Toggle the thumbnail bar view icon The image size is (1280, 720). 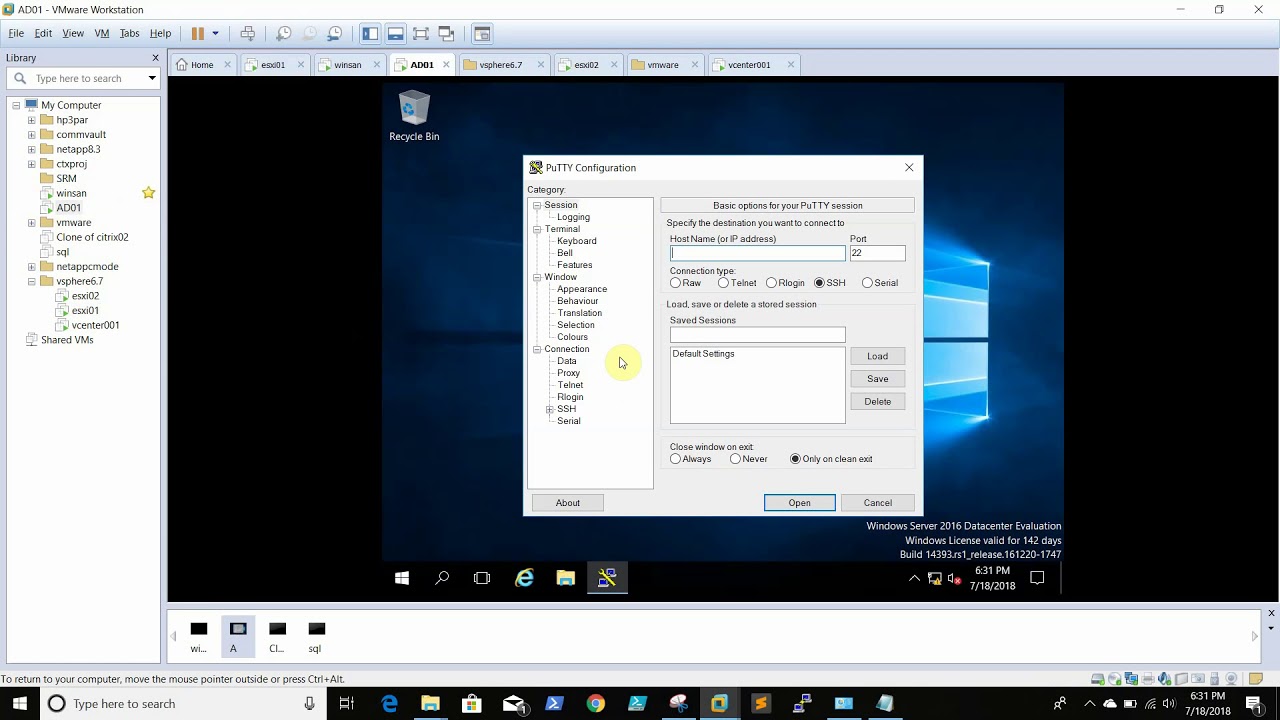click(x=395, y=33)
